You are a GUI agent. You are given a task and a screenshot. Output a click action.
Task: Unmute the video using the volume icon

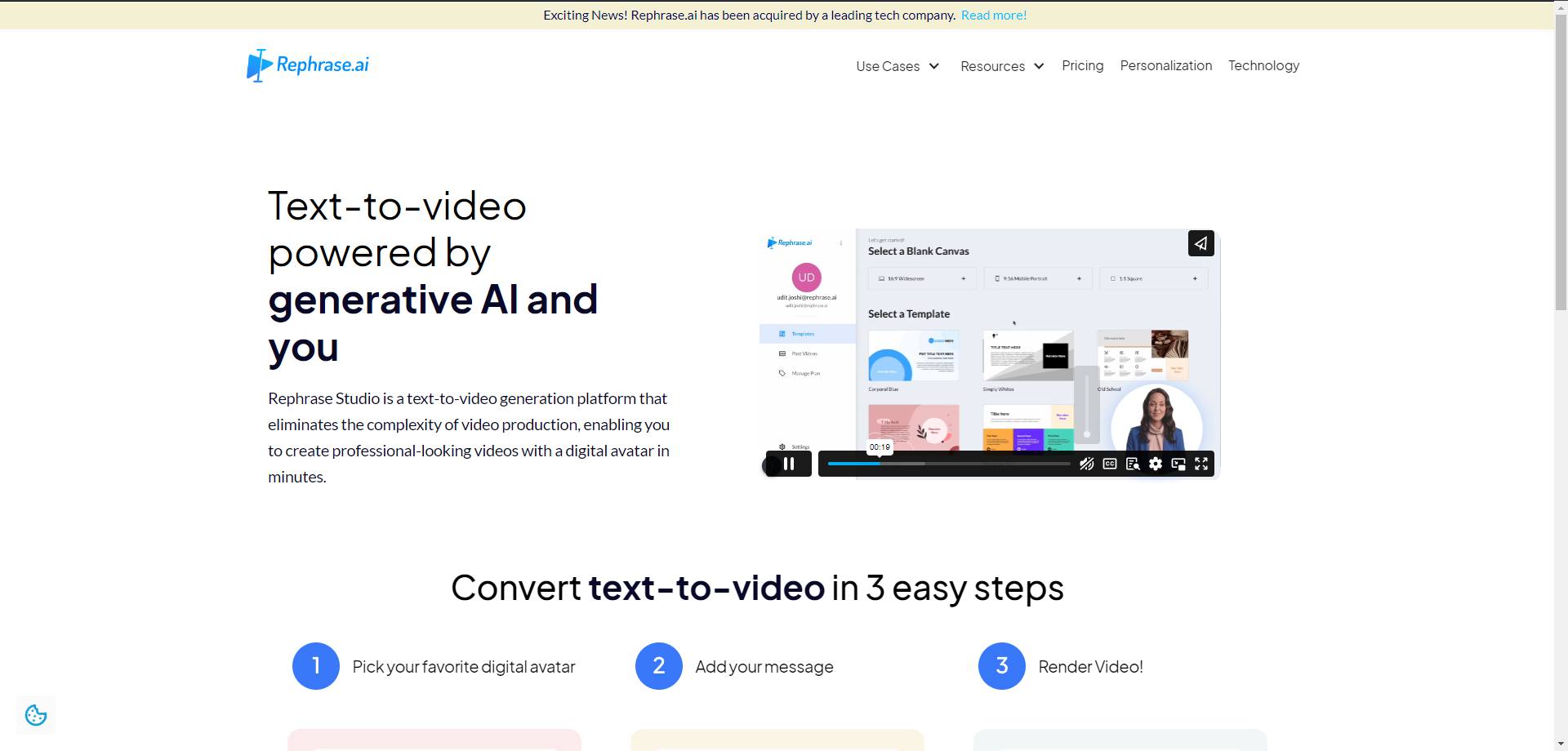click(x=1086, y=464)
